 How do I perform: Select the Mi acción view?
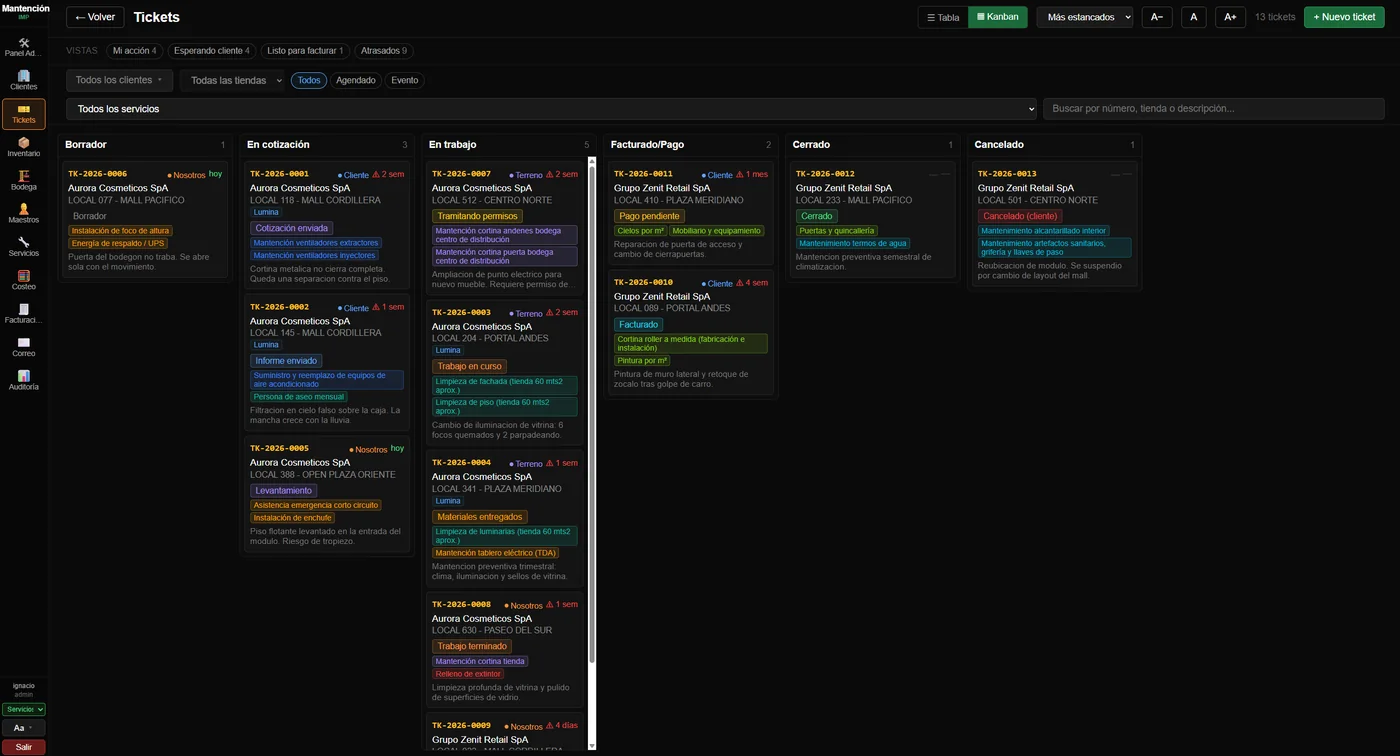click(x=134, y=51)
